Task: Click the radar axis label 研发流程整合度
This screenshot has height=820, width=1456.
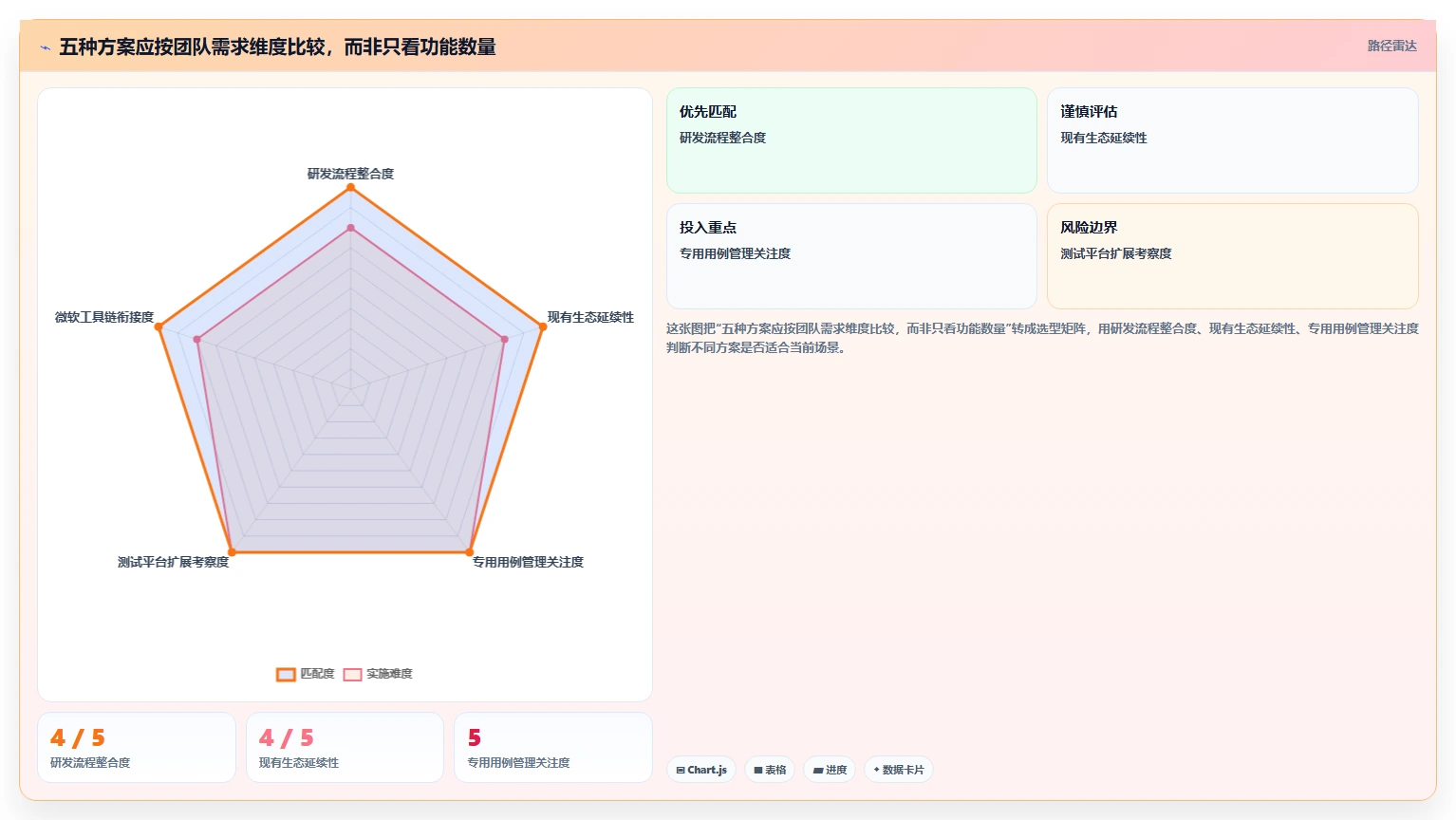Action: [350, 174]
